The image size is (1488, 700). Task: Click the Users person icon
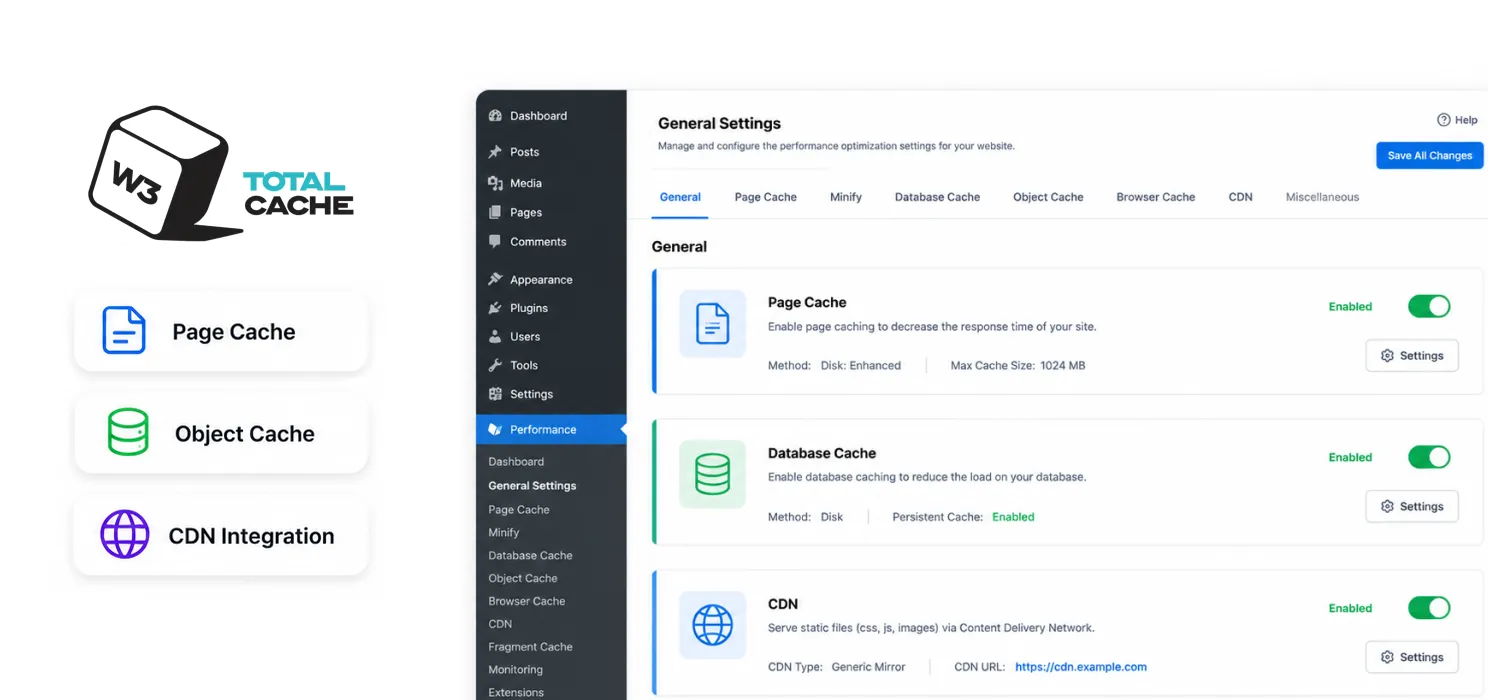(495, 336)
